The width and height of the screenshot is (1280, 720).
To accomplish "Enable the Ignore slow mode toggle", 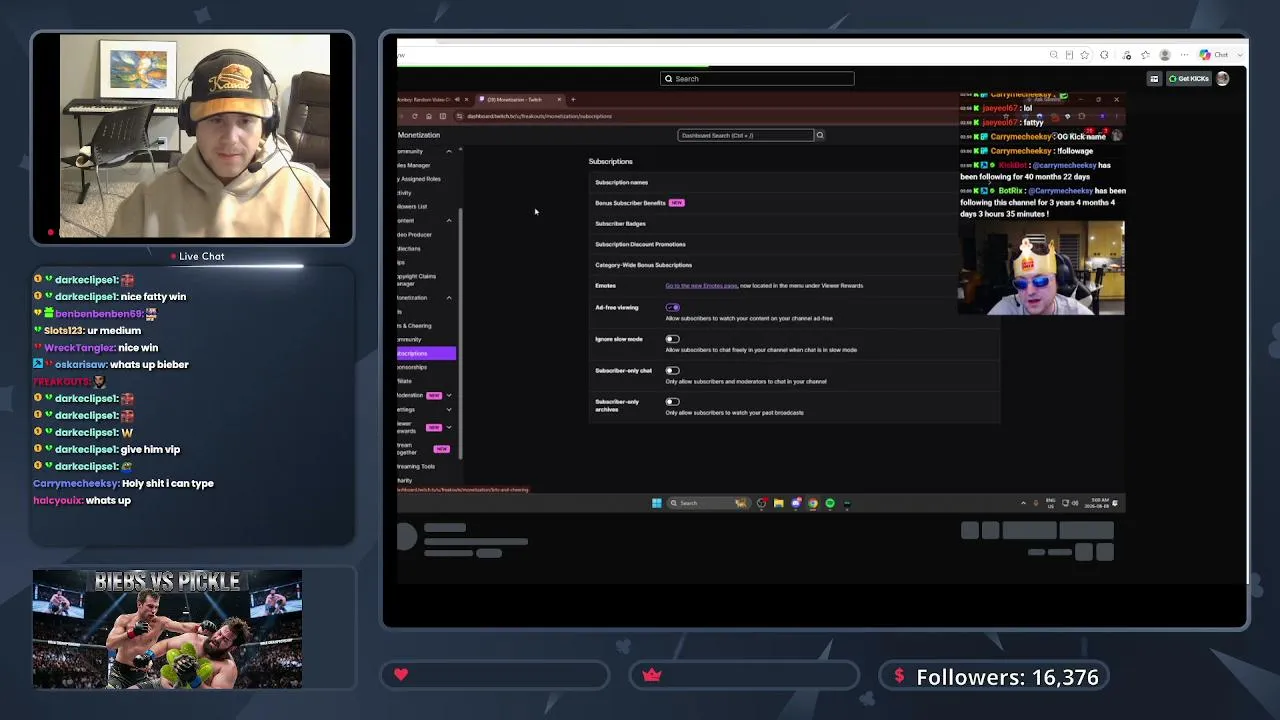I will point(672,339).
